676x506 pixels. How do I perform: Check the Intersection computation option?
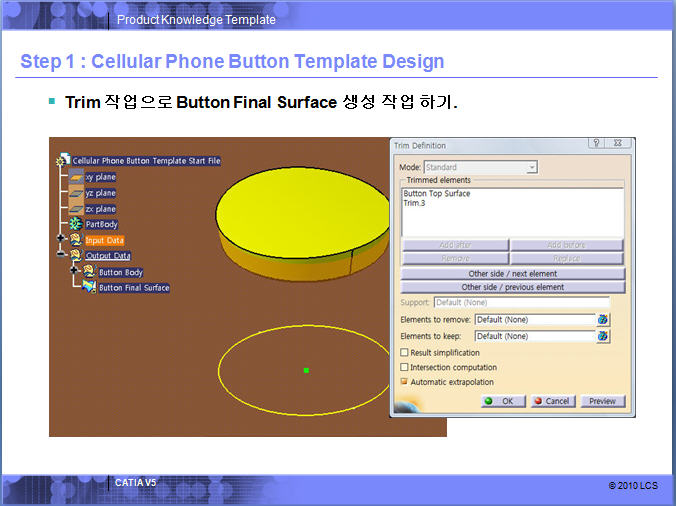point(404,368)
